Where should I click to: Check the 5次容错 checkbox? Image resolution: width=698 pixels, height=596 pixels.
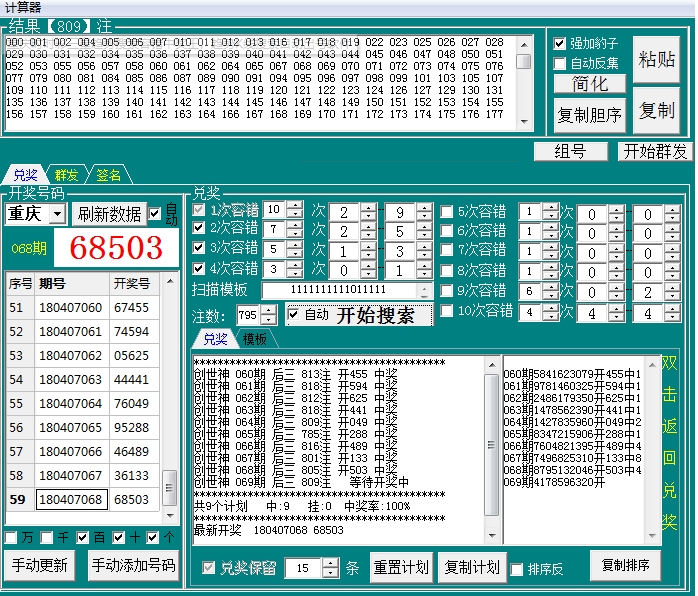(447, 211)
